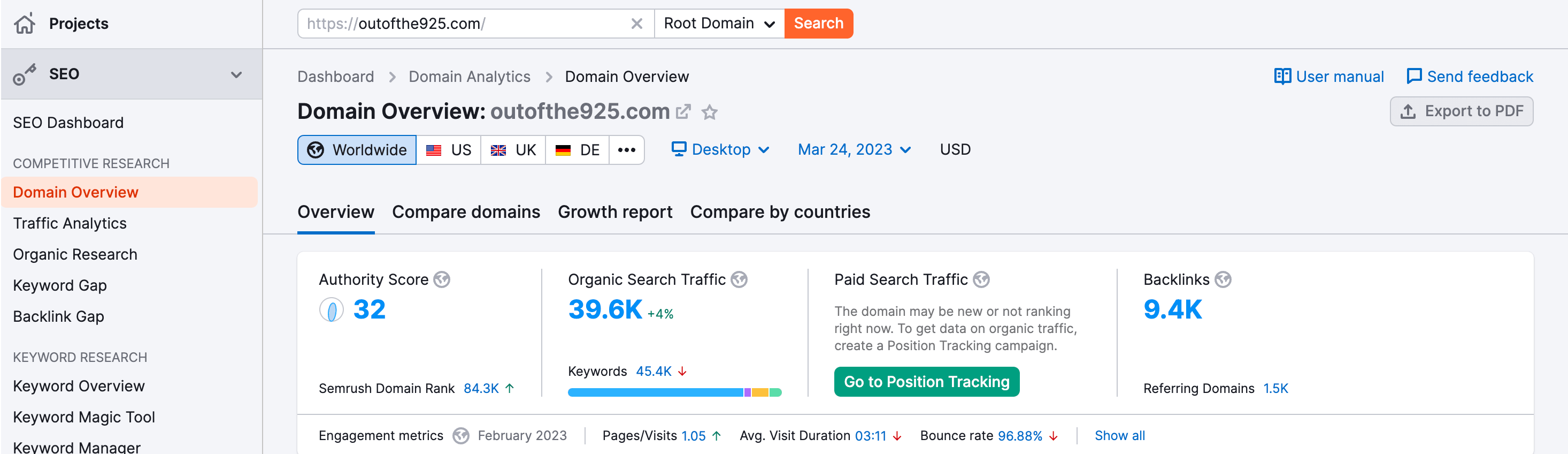
Task: Click Semrush Domain Rank value 84.3K
Action: point(481,388)
